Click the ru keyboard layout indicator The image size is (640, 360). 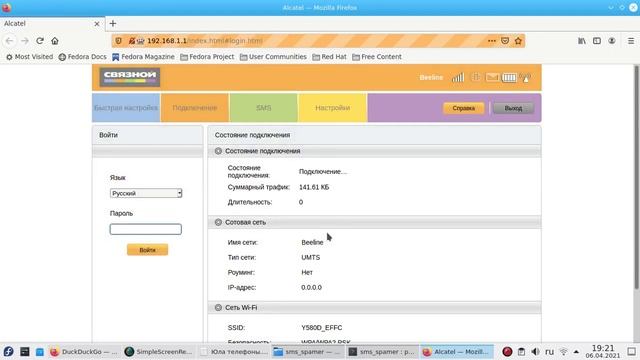pos(549,351)
